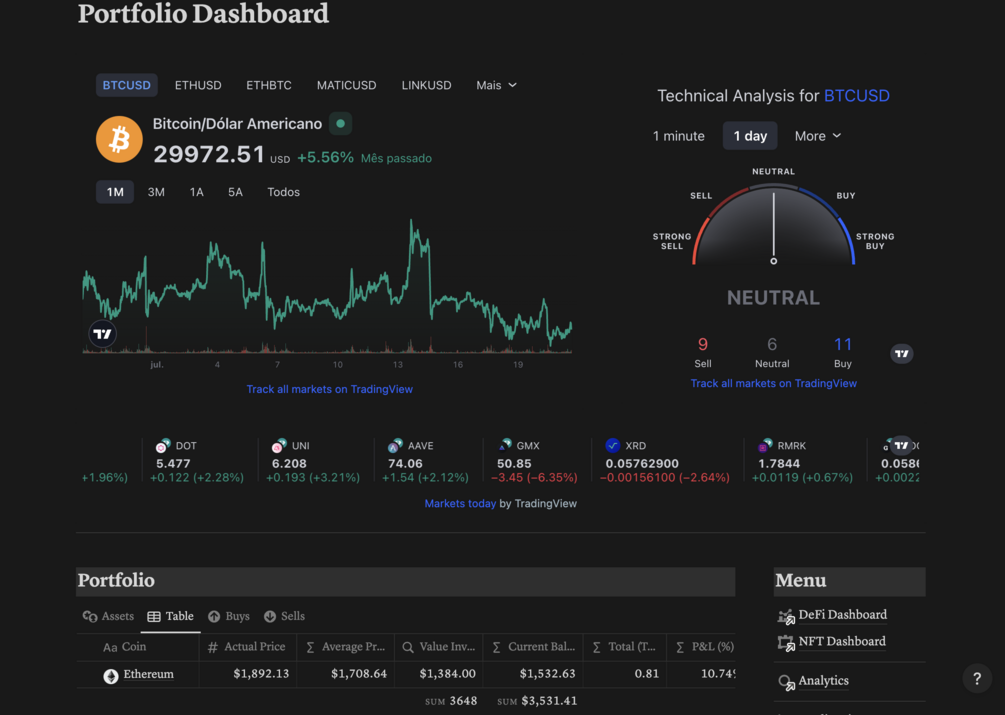Click the TradingView logo on the price chart
1005x715 pixels.
coord(102,334)
